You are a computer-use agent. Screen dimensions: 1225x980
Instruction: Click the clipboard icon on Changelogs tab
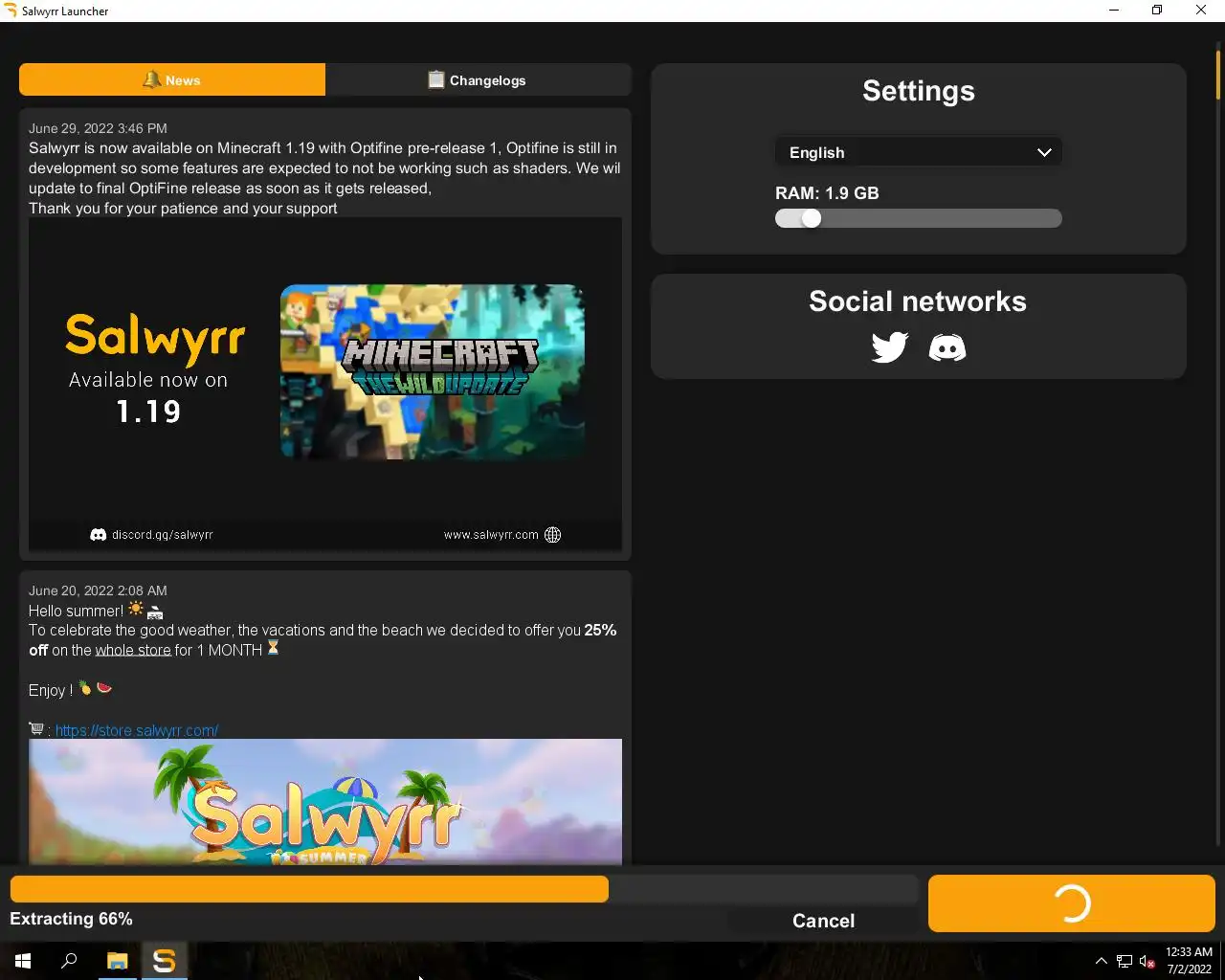[435, 79]
